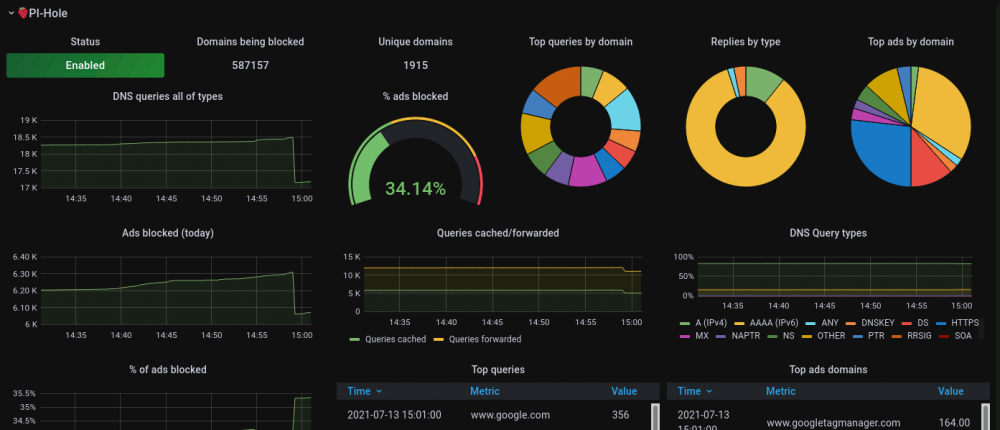Open the Domains being blocked panel title
Image resolution: width=1000 pixels, height=430 pixels.
[250, 41]
